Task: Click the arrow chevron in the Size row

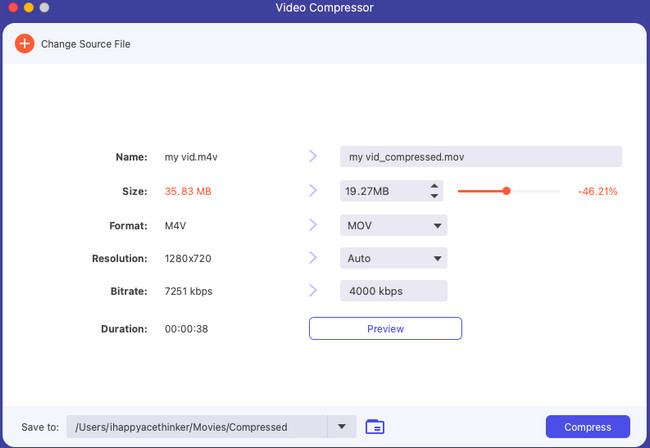Action: coord(313,191)
